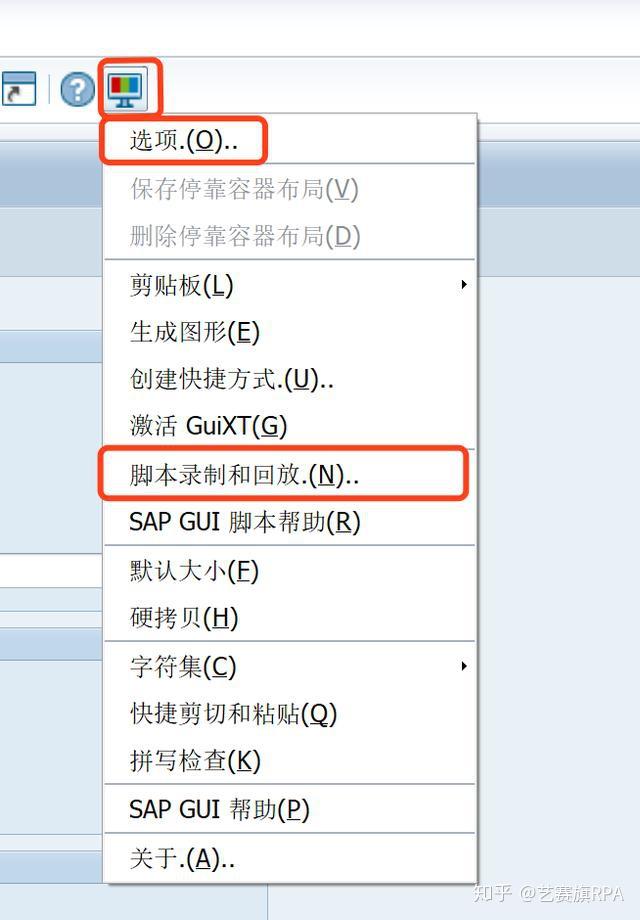Open the blue question mark help icon

(77, 89)
